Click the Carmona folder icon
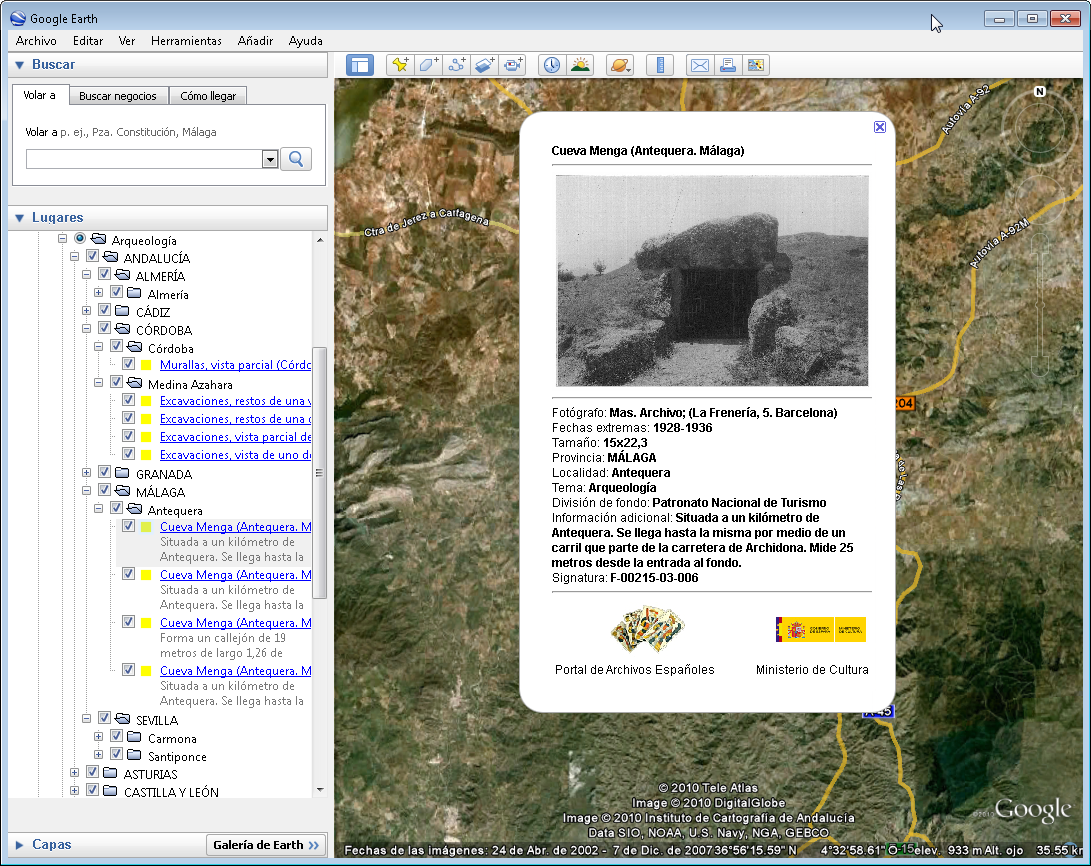The height and width of the screenshot is (866, 1091). (x=135, y=737)
